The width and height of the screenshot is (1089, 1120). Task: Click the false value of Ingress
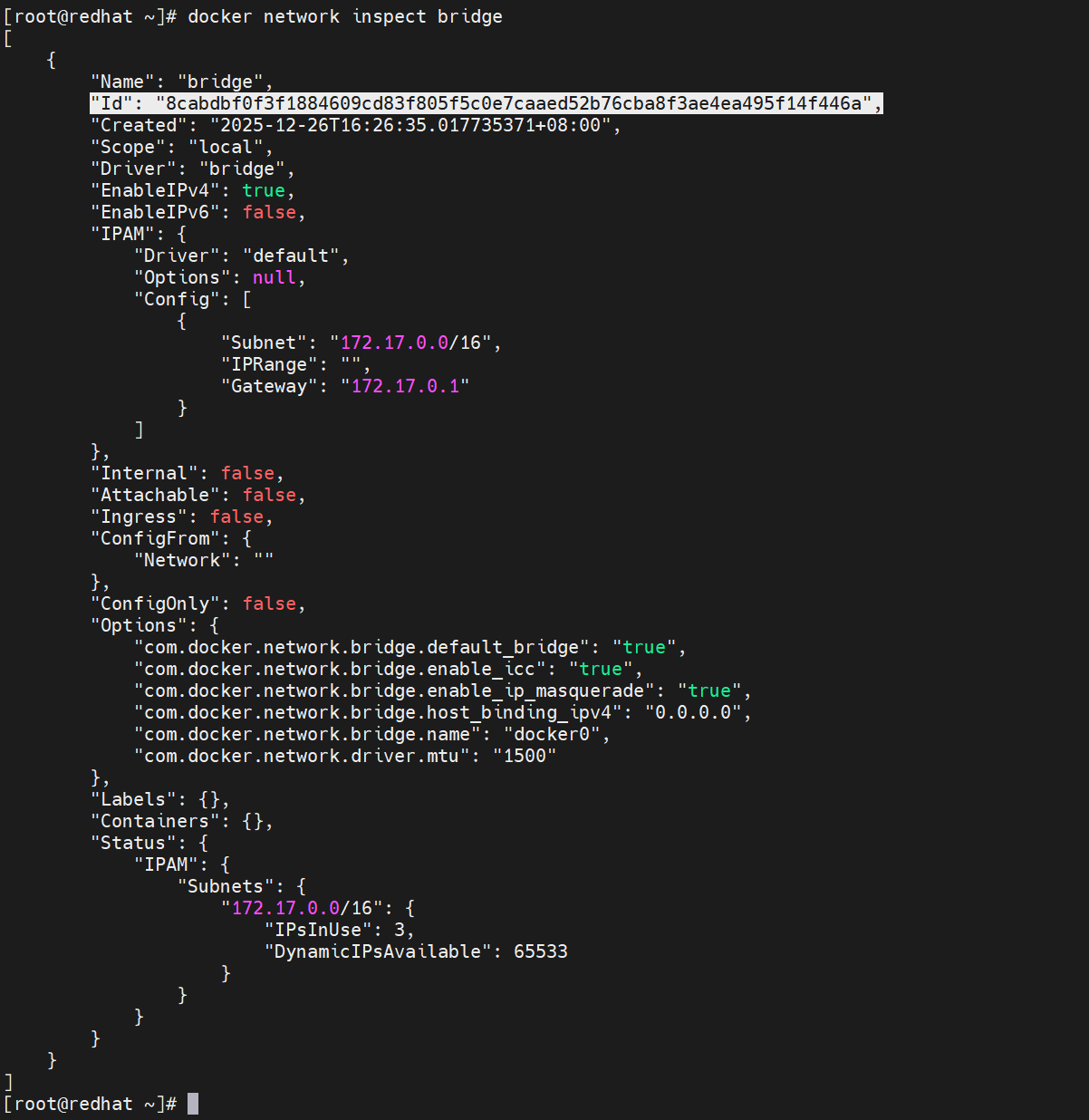(x=236, y=517)
